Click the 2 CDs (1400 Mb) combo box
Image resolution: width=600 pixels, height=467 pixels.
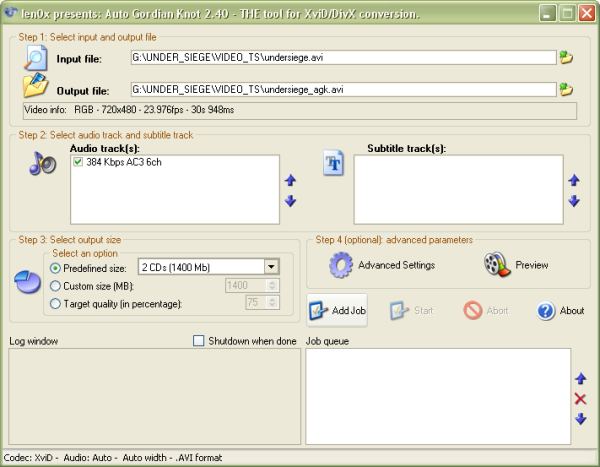(209, 267)
